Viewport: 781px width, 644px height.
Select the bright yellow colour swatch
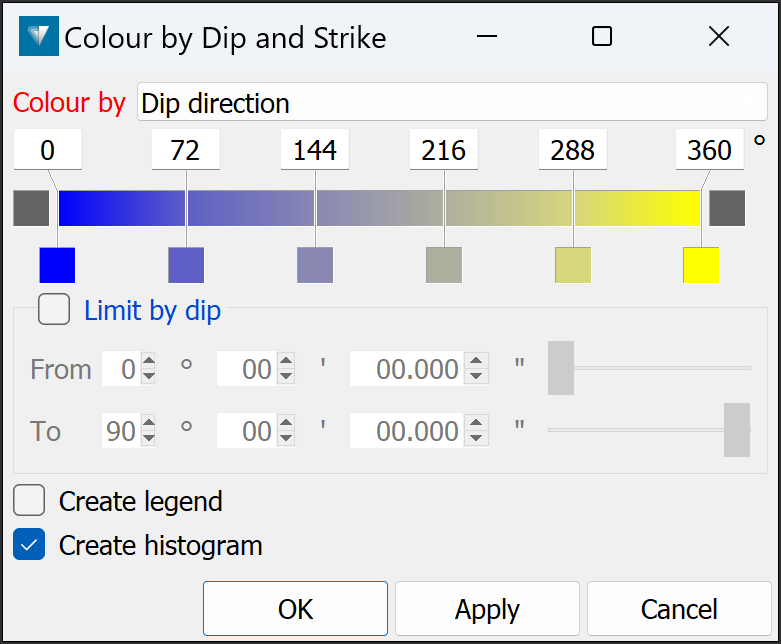point(701,265)
